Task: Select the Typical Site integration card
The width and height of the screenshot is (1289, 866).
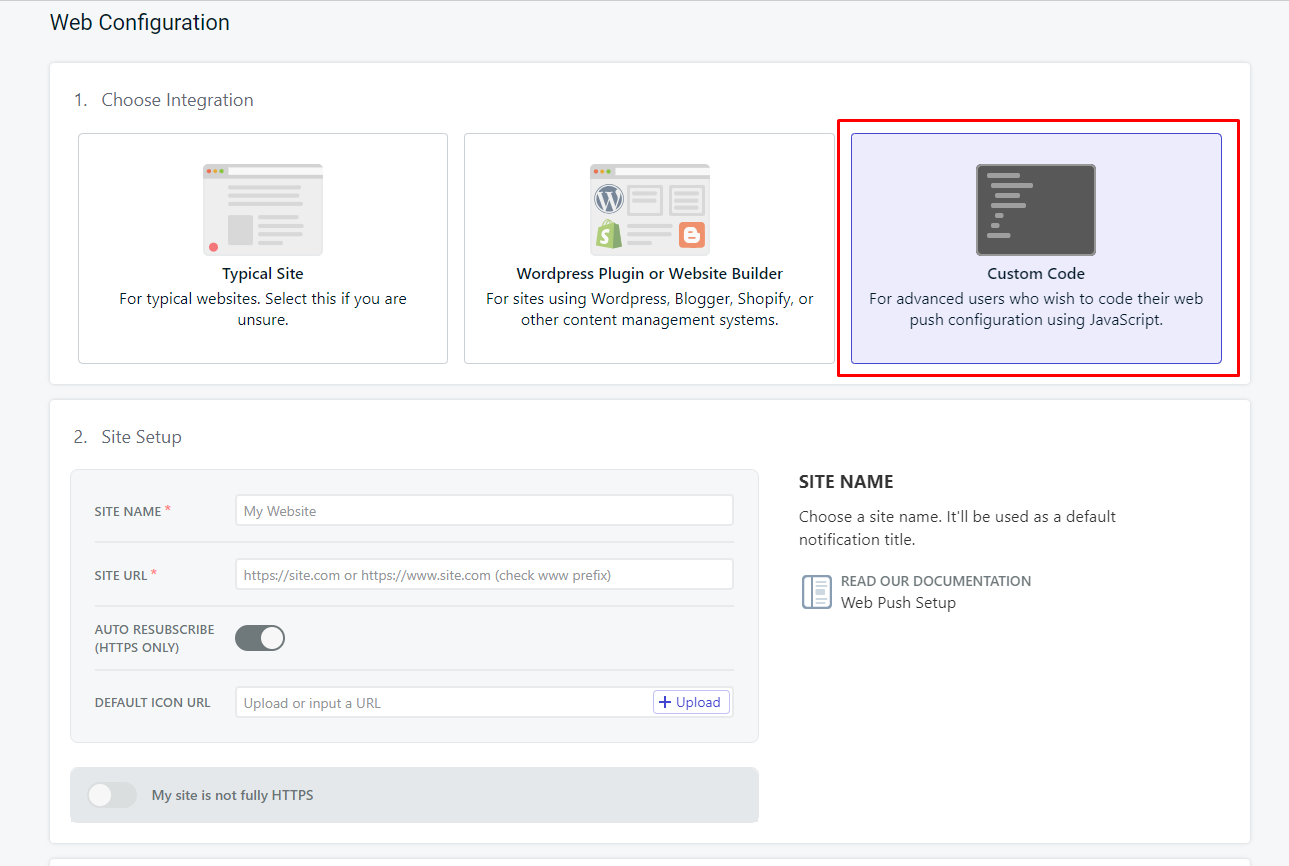Action: [x=263, y=248]
